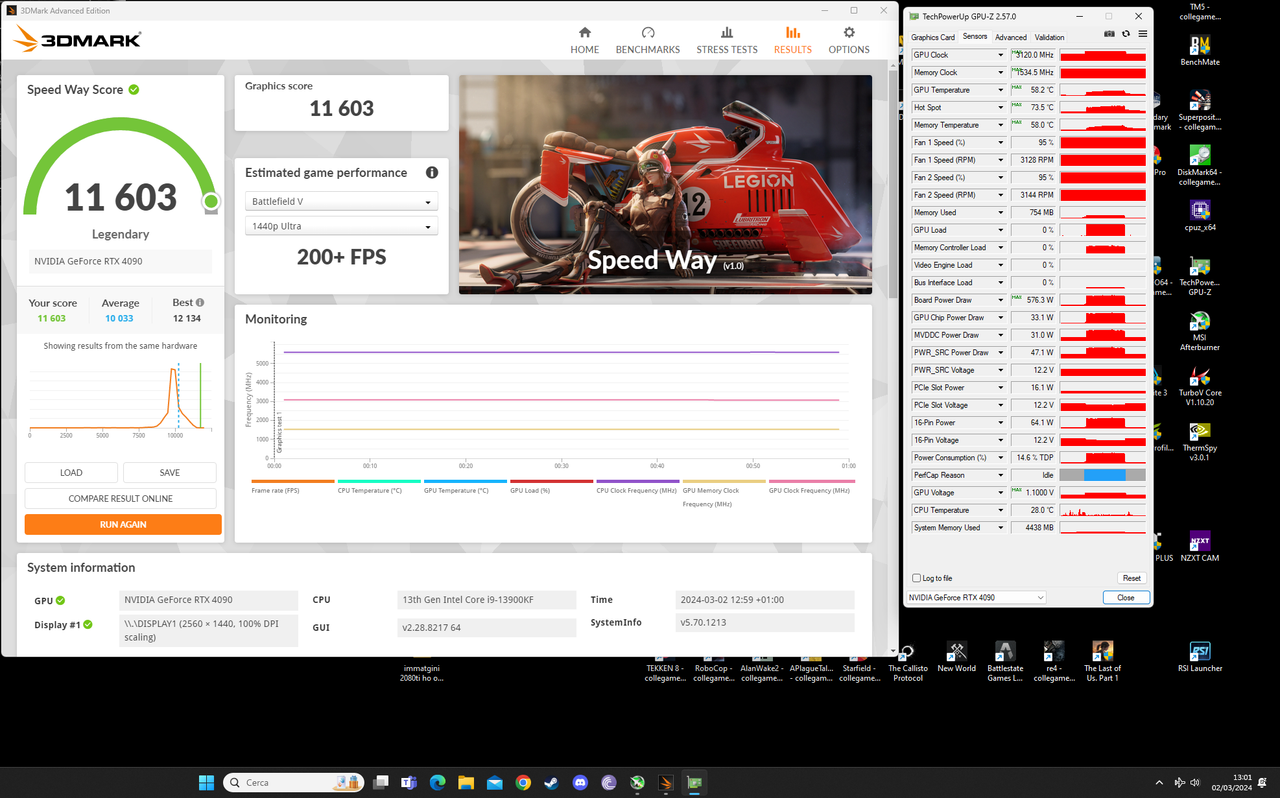This screenshot has height=798, width=1280.
Task: Open Google Chrome from the taskbar
Action: 523,783
